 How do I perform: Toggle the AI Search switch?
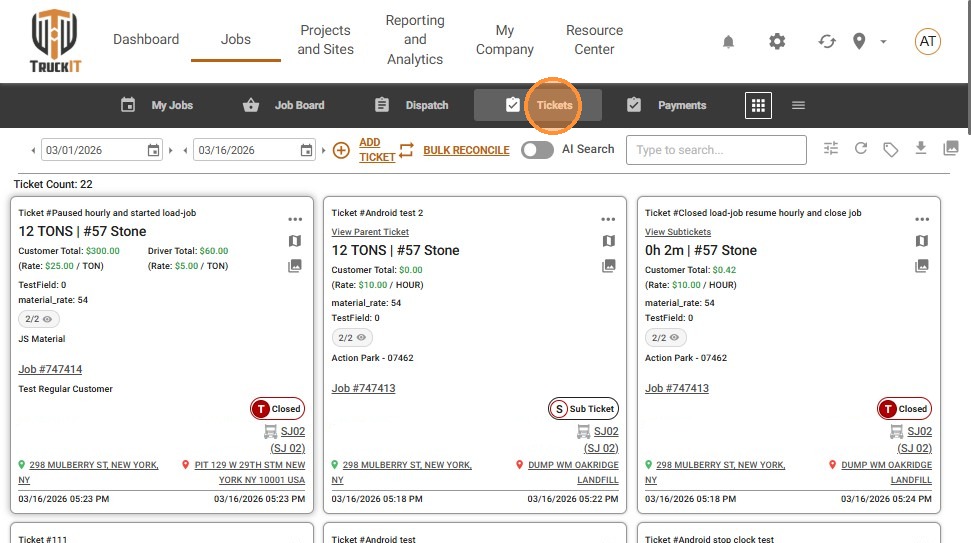tap(537, 150)
